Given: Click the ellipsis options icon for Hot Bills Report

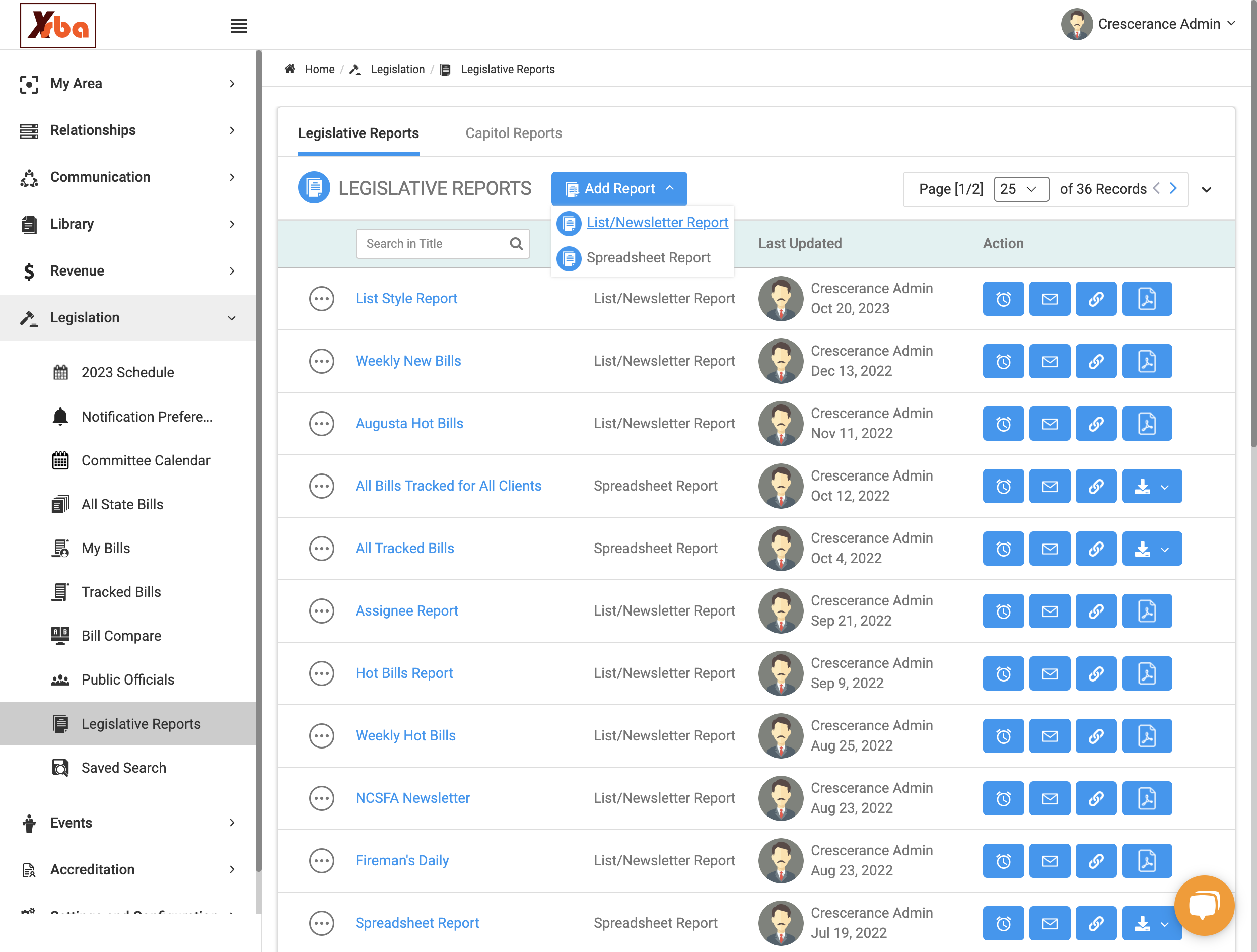Looking at the screenshot, I should (322, 673).
